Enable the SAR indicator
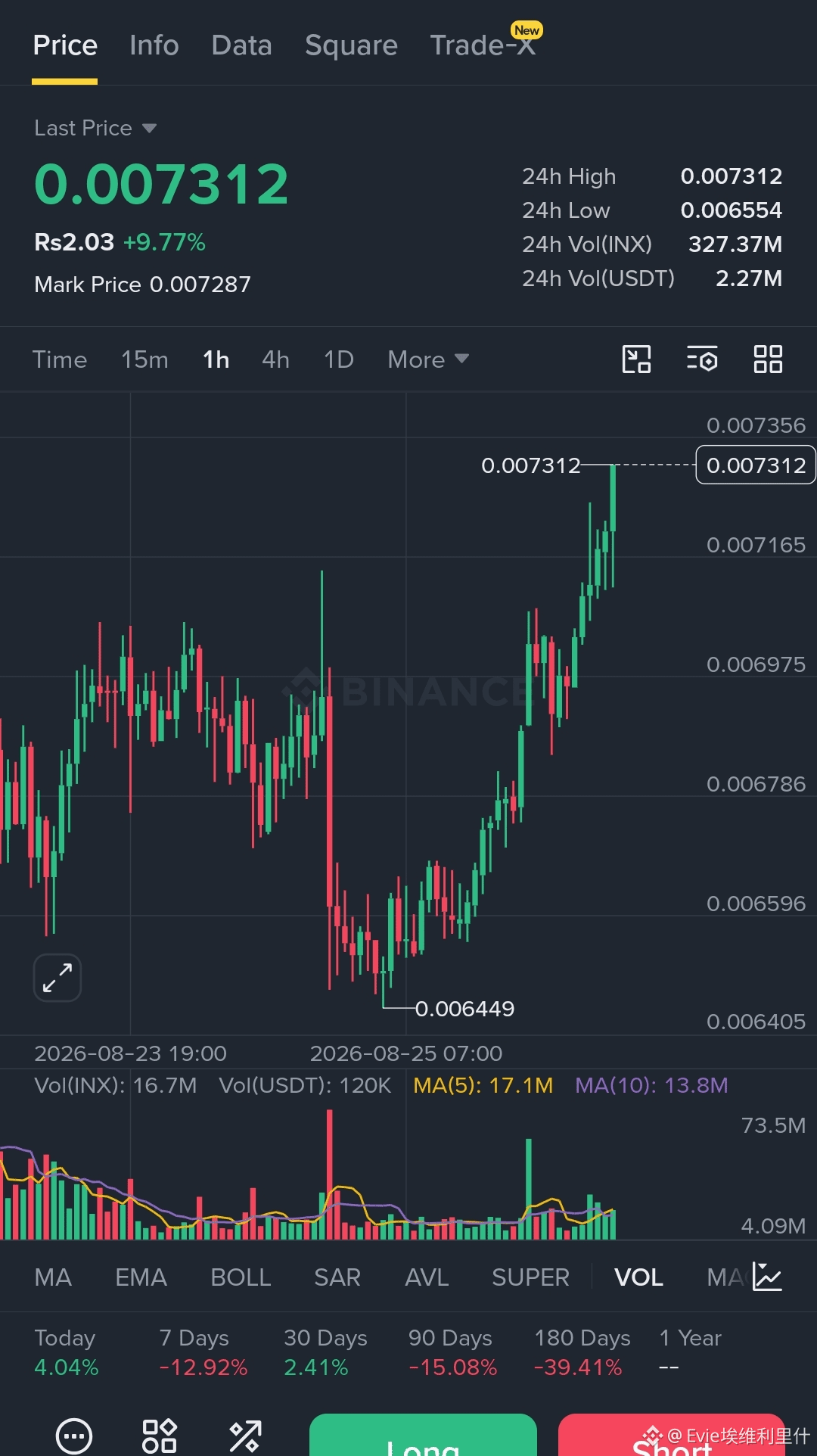Screen dimensions: 817x1456 [x=337, y=1277]
